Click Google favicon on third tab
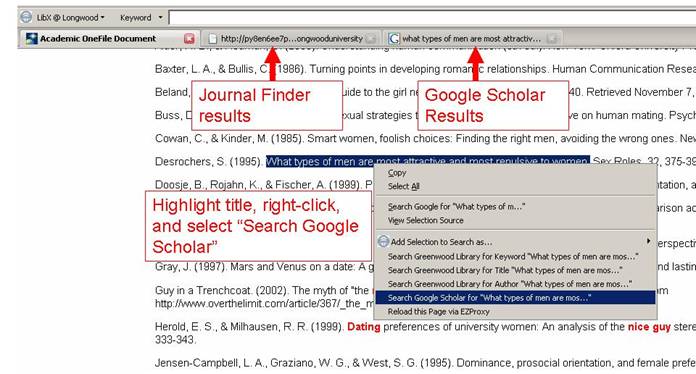The image size is (696, 374). pyautogui.click(x=393, y=39)
